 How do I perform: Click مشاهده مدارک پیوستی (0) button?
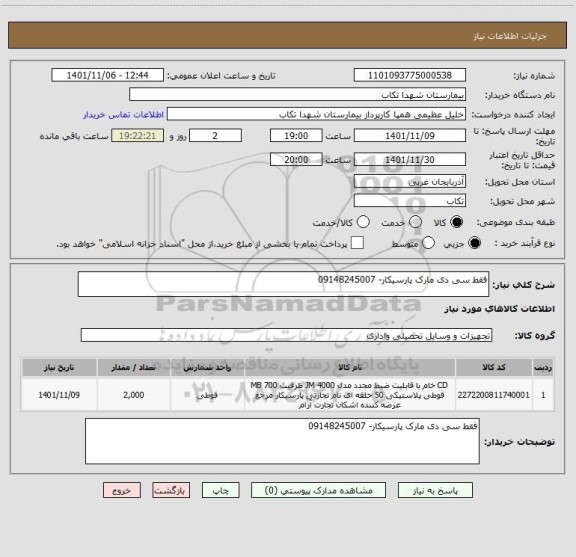[x=318, y=490]
